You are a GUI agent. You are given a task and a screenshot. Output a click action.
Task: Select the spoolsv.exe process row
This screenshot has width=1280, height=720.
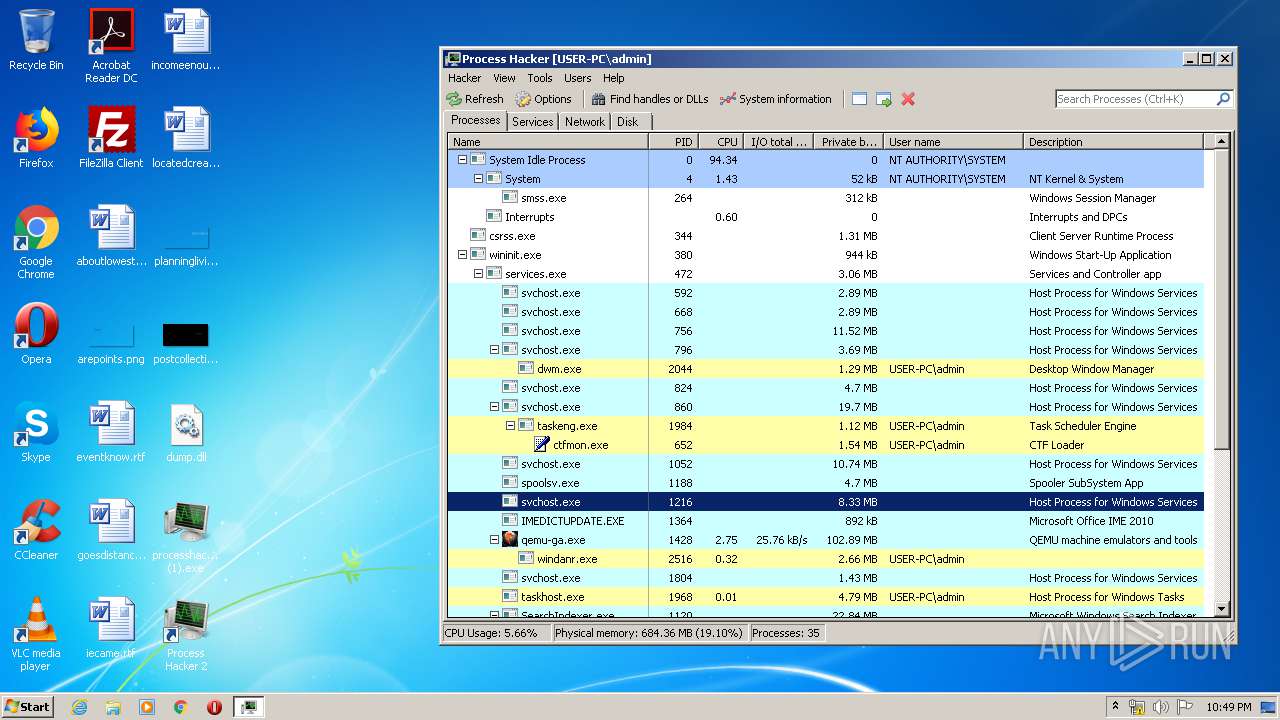pyautogui.click(x=825, y=483)
